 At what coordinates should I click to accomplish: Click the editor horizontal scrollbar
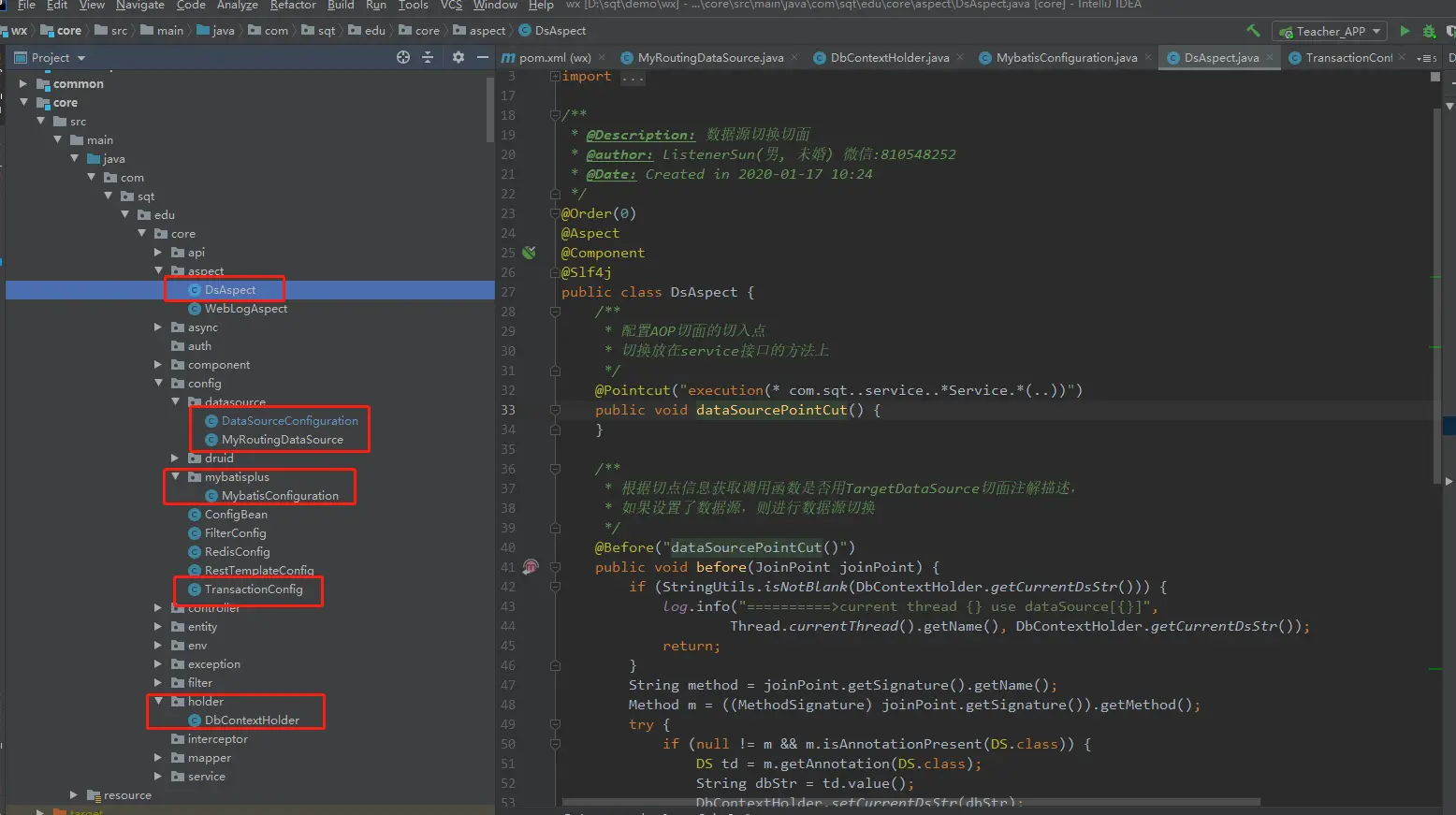(x=910, y=802)
